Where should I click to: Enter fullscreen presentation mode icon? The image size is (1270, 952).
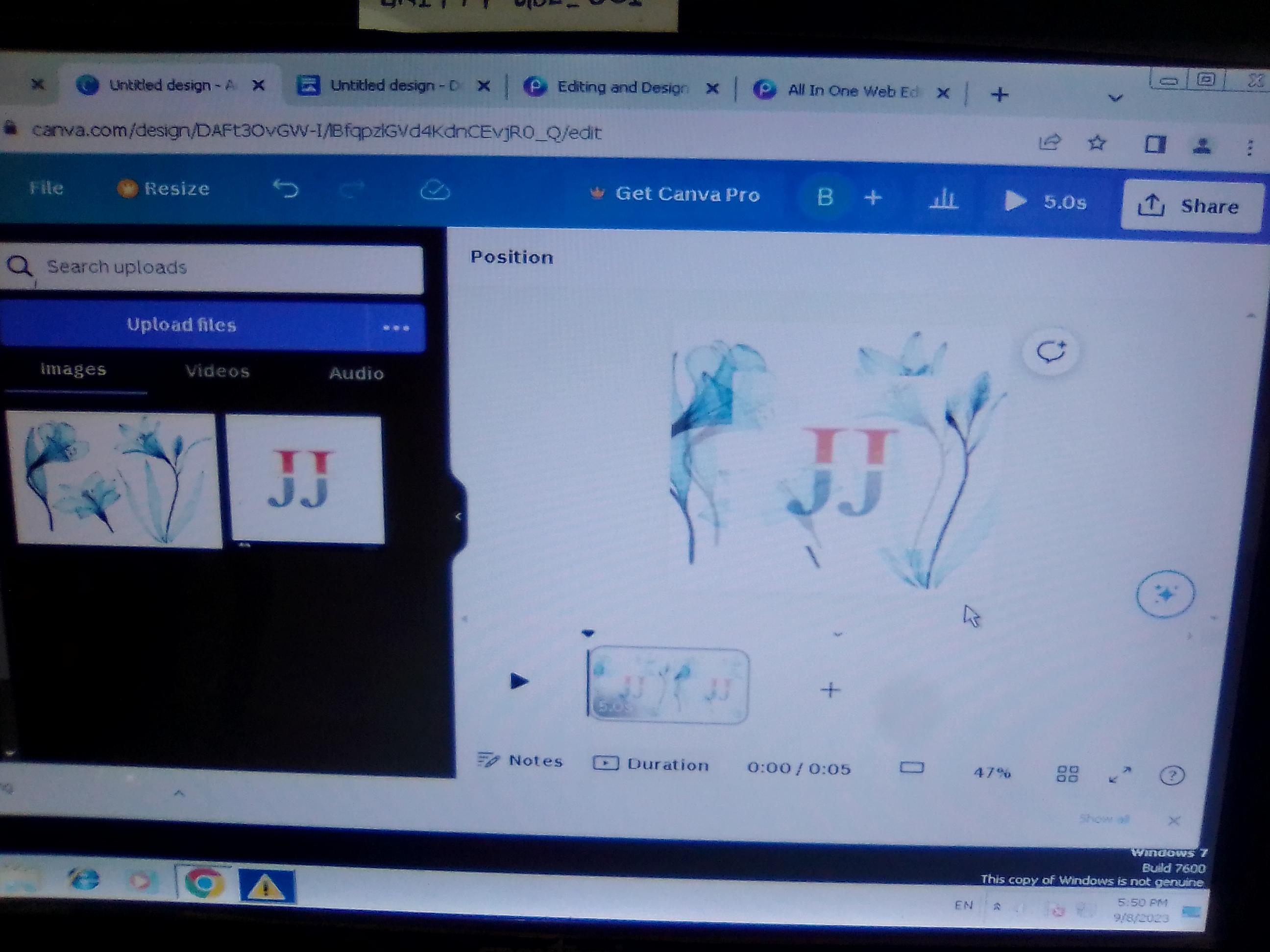[x=1119, y=775]
